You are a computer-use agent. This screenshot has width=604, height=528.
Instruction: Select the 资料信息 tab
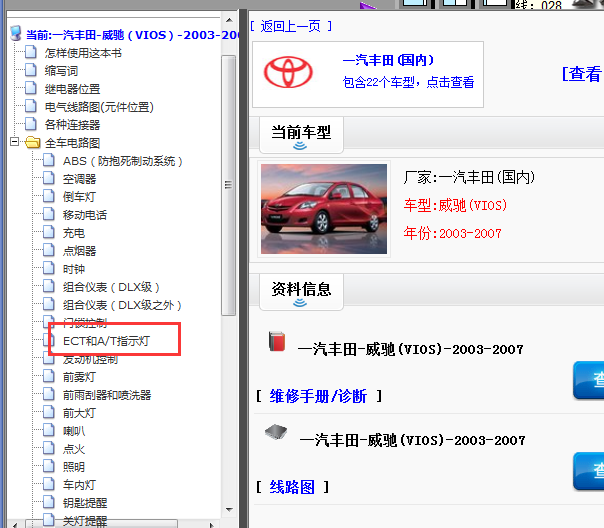(301, 292)
